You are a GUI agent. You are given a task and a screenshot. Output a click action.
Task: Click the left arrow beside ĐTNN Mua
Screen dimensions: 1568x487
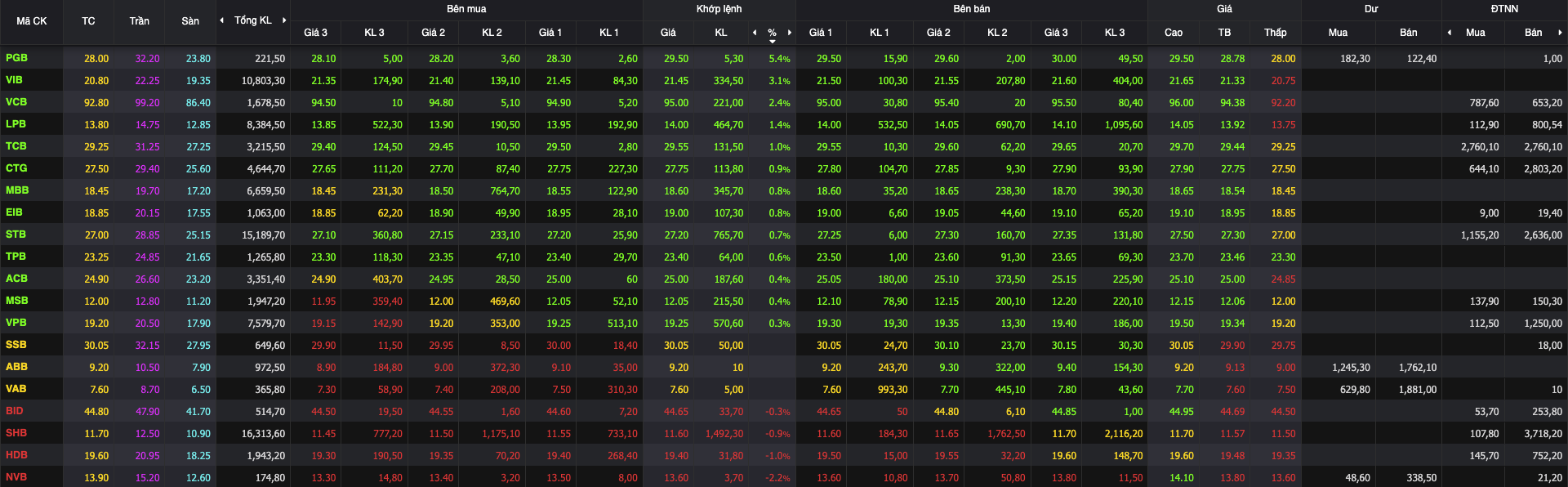click(x=1450, y=33)
